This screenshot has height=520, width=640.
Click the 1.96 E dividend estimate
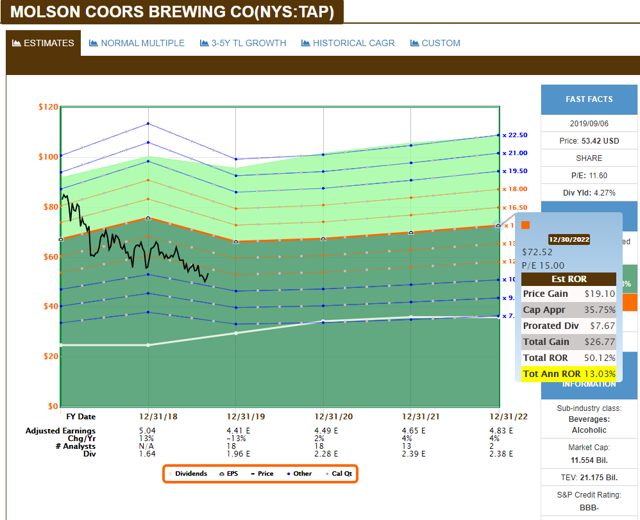[x=238, y=454]
